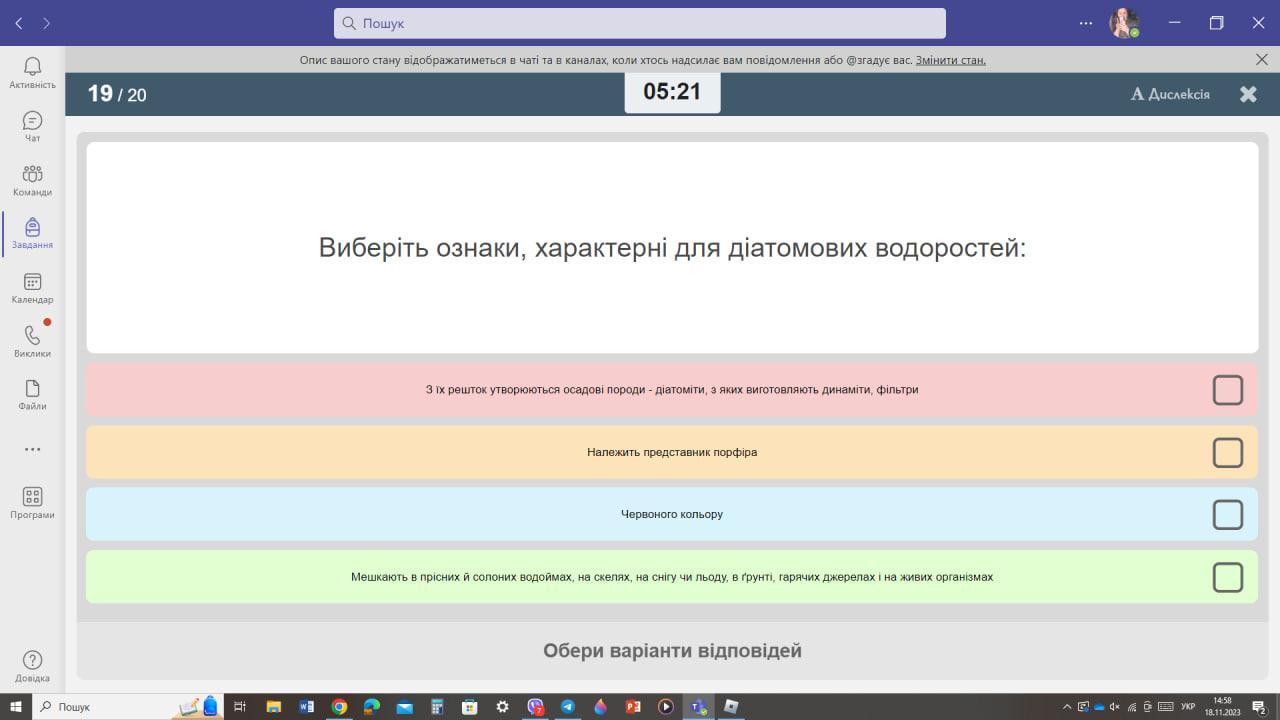This screenshot has height=720, width=1280.
Task: Open the Teams settings and more menu
Action: (x=1086, y=23)
